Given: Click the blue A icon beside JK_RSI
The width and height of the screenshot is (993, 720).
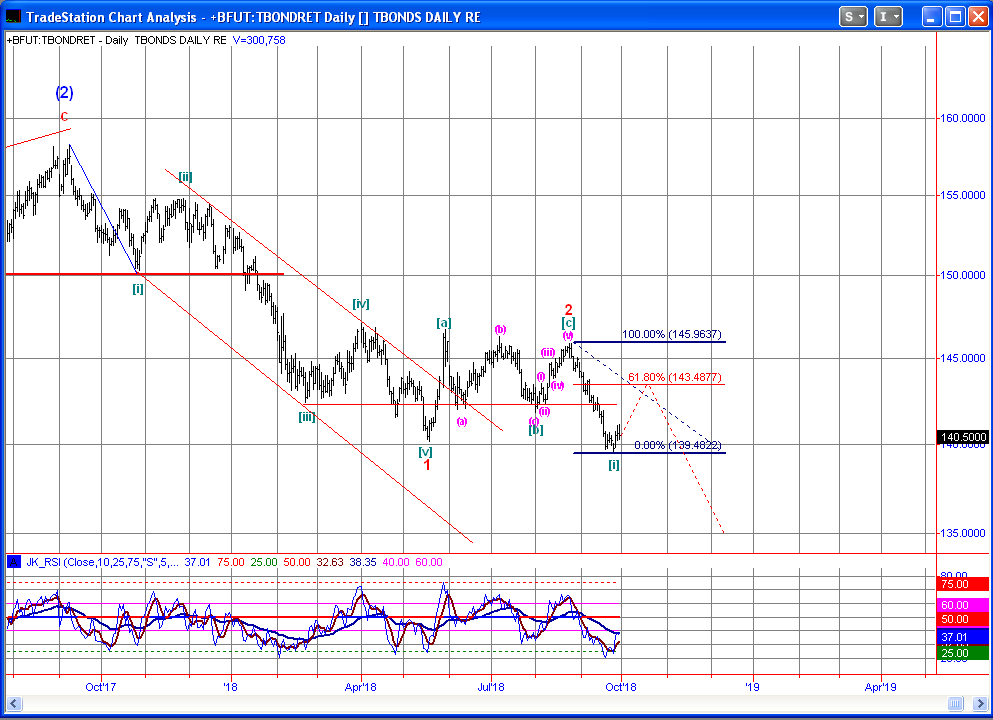Looking at the screenshot, I should click(x=13, y=562).
